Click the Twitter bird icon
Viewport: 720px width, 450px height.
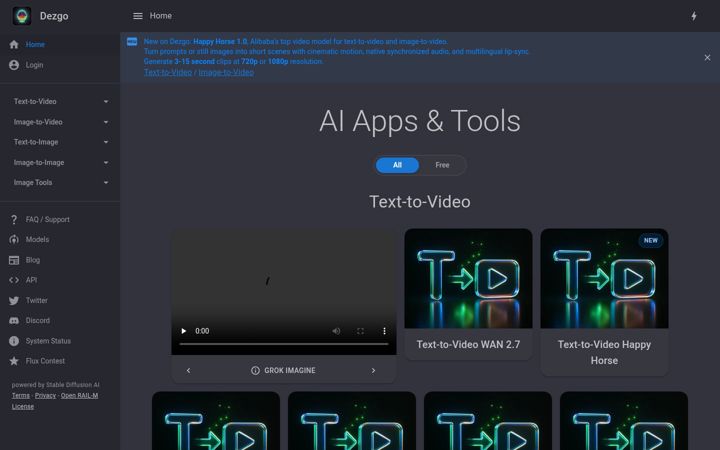14,300
